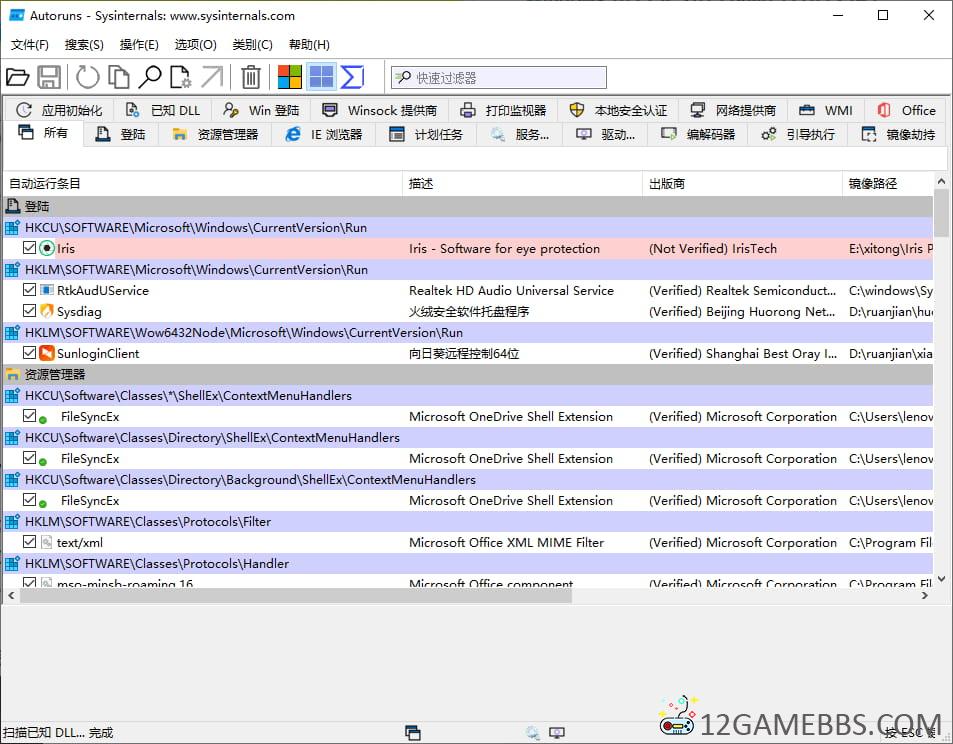The image size is (953, 744).
Task: Uncheck the SunloginClient entry checkbox
Action: point(29,353)
